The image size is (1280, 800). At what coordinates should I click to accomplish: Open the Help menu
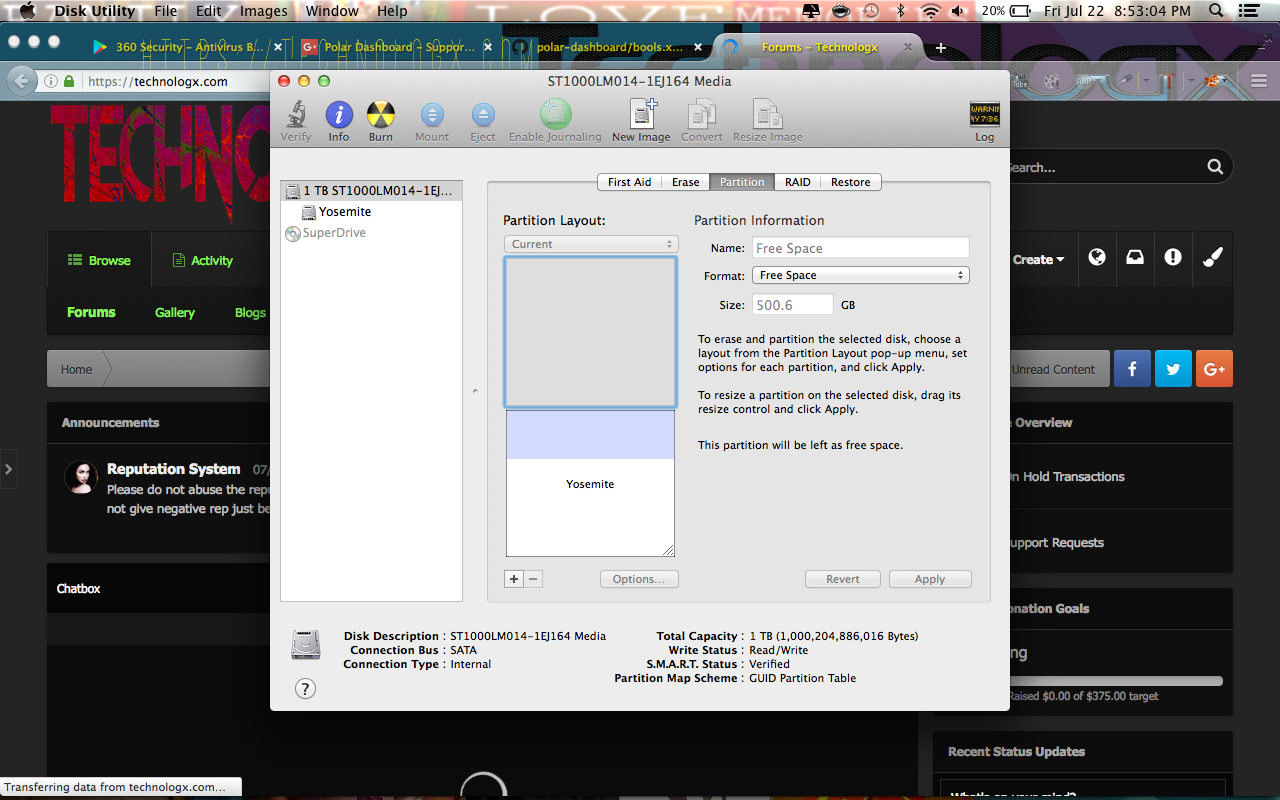click(x=392, y=11)
